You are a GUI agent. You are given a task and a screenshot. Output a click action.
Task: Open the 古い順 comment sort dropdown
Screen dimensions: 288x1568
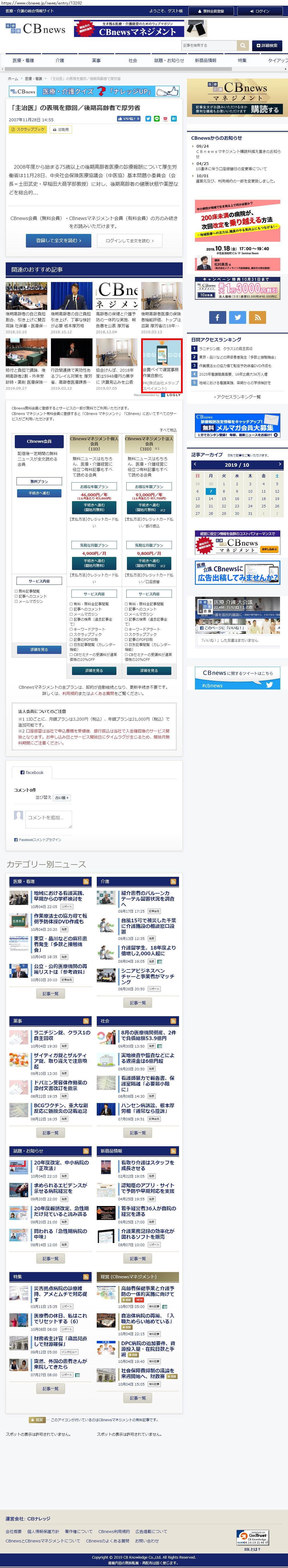(x=62, y=797)
